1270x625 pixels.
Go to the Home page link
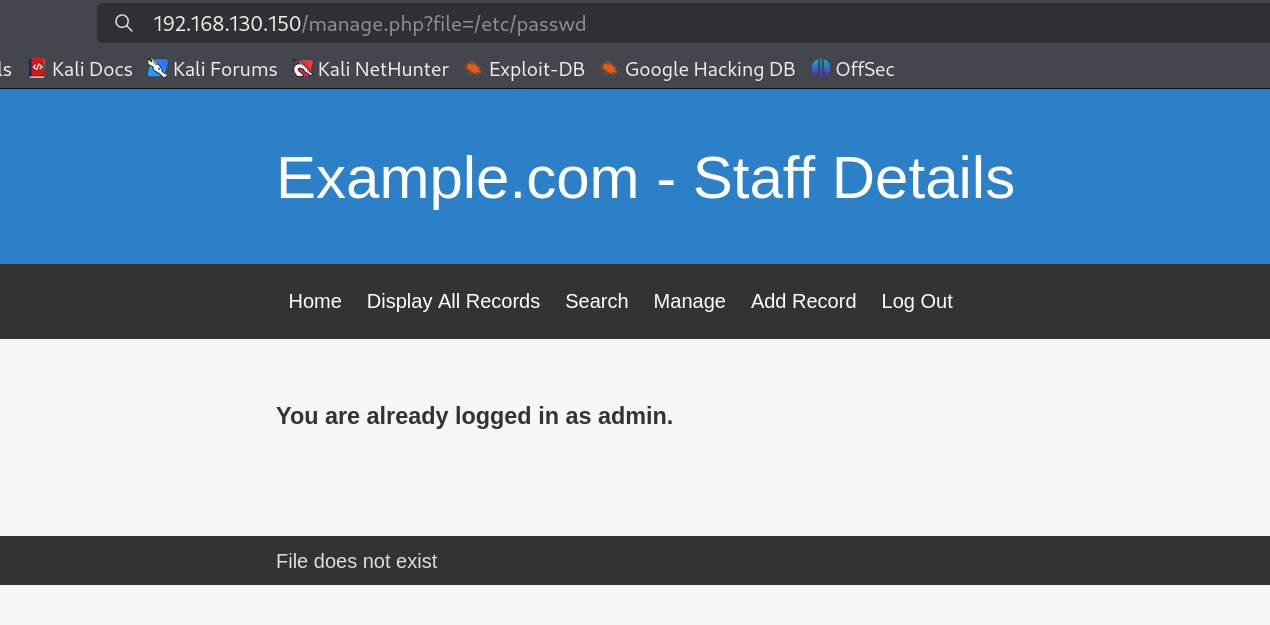click(x=315, y=301)
